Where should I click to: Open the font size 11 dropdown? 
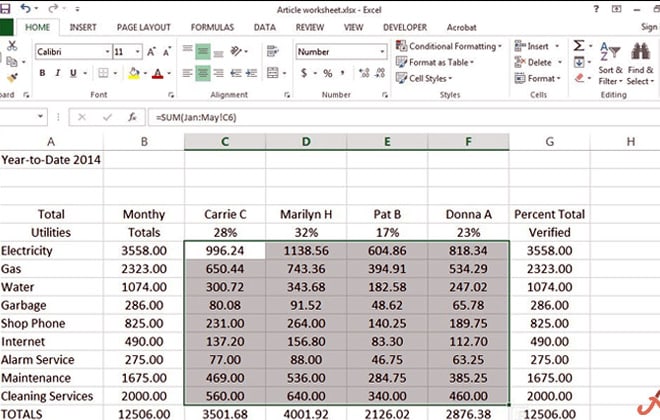(138, 52)
